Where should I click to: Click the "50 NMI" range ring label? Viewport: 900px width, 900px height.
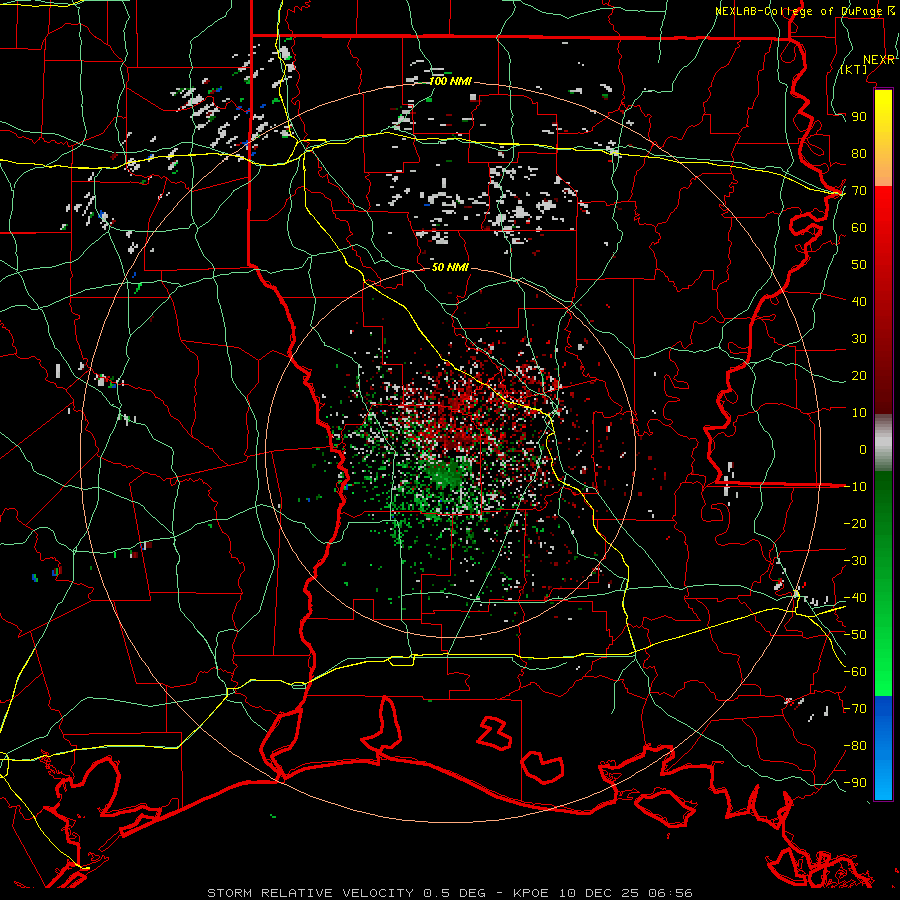pyautogui.click(x=451, y=267)
